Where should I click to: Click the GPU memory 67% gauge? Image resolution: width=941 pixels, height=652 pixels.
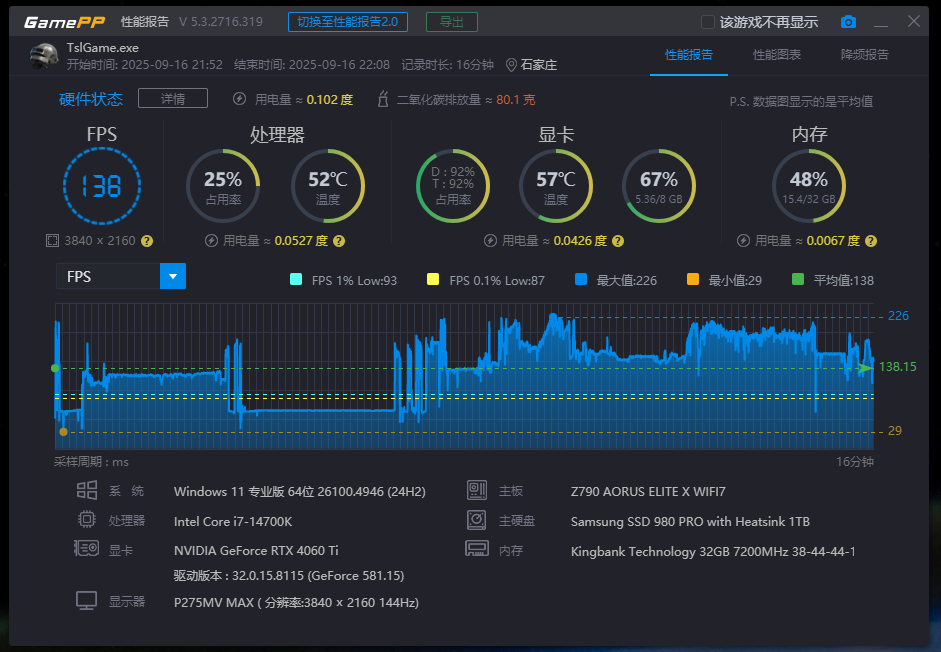pos(659,186)
